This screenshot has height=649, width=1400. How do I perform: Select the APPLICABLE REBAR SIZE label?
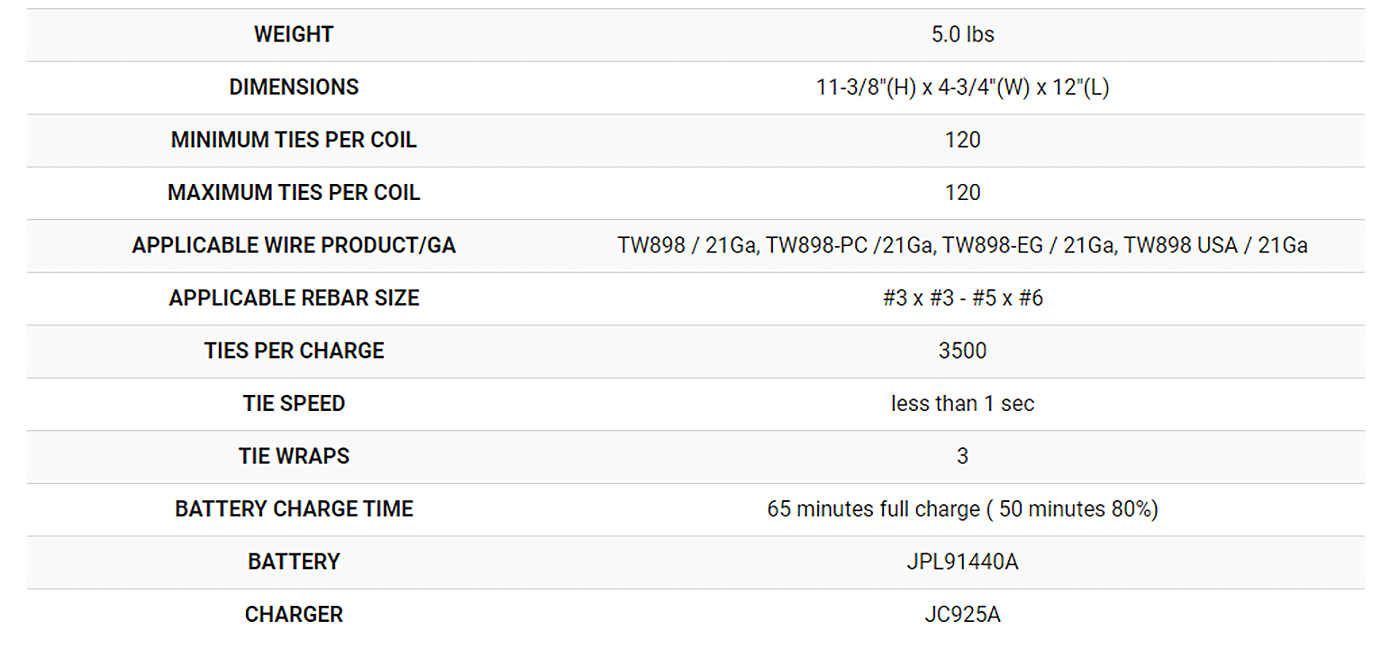click(x=293, y=298)
